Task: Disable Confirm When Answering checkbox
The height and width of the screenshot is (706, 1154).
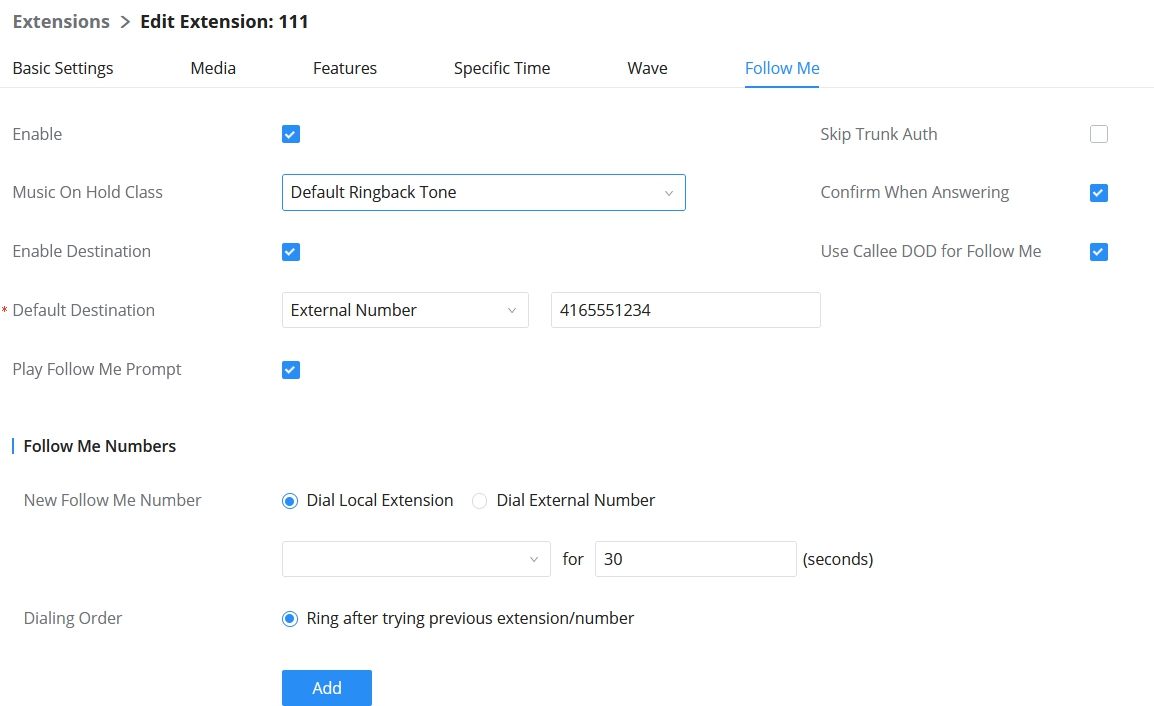Action: click(1099, 193)
